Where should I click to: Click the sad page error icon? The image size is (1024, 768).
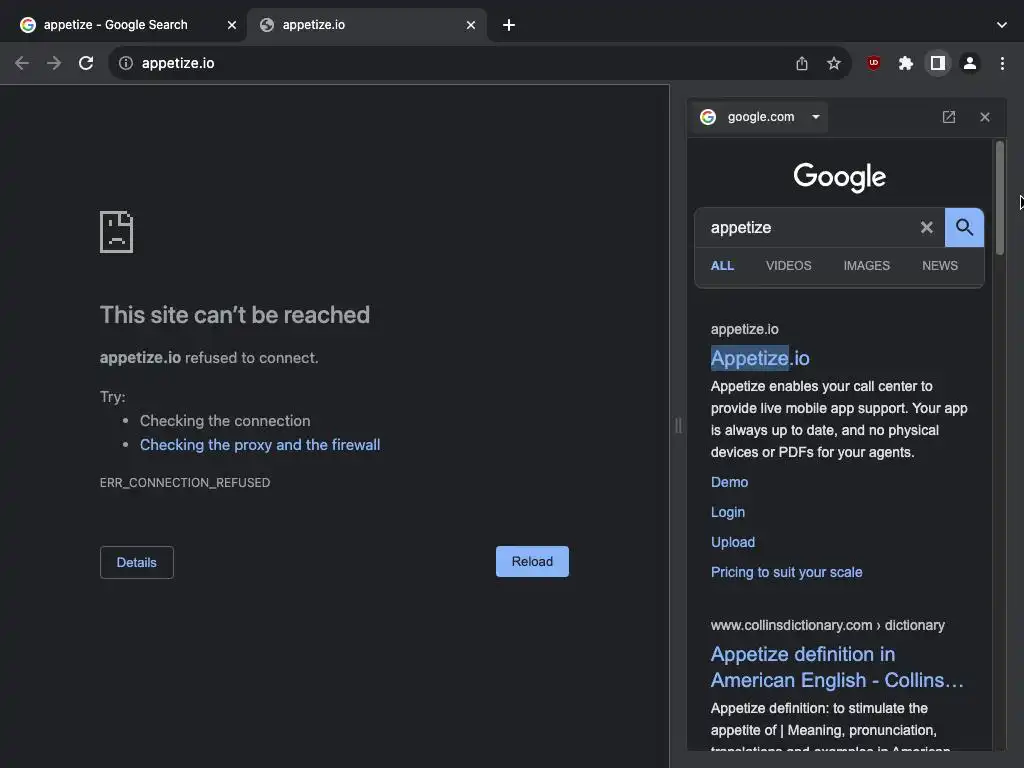tap(116, 232)
